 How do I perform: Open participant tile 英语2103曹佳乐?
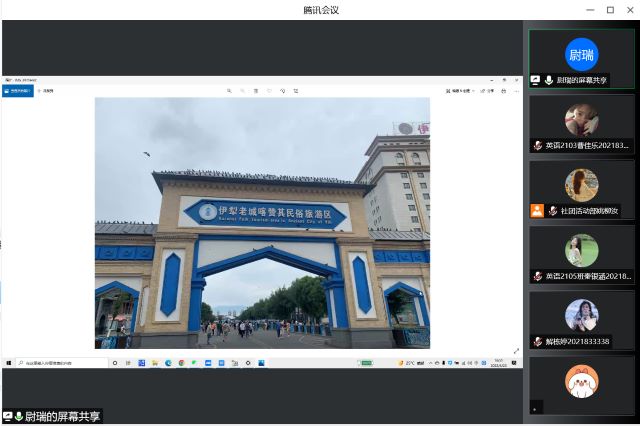581,124
